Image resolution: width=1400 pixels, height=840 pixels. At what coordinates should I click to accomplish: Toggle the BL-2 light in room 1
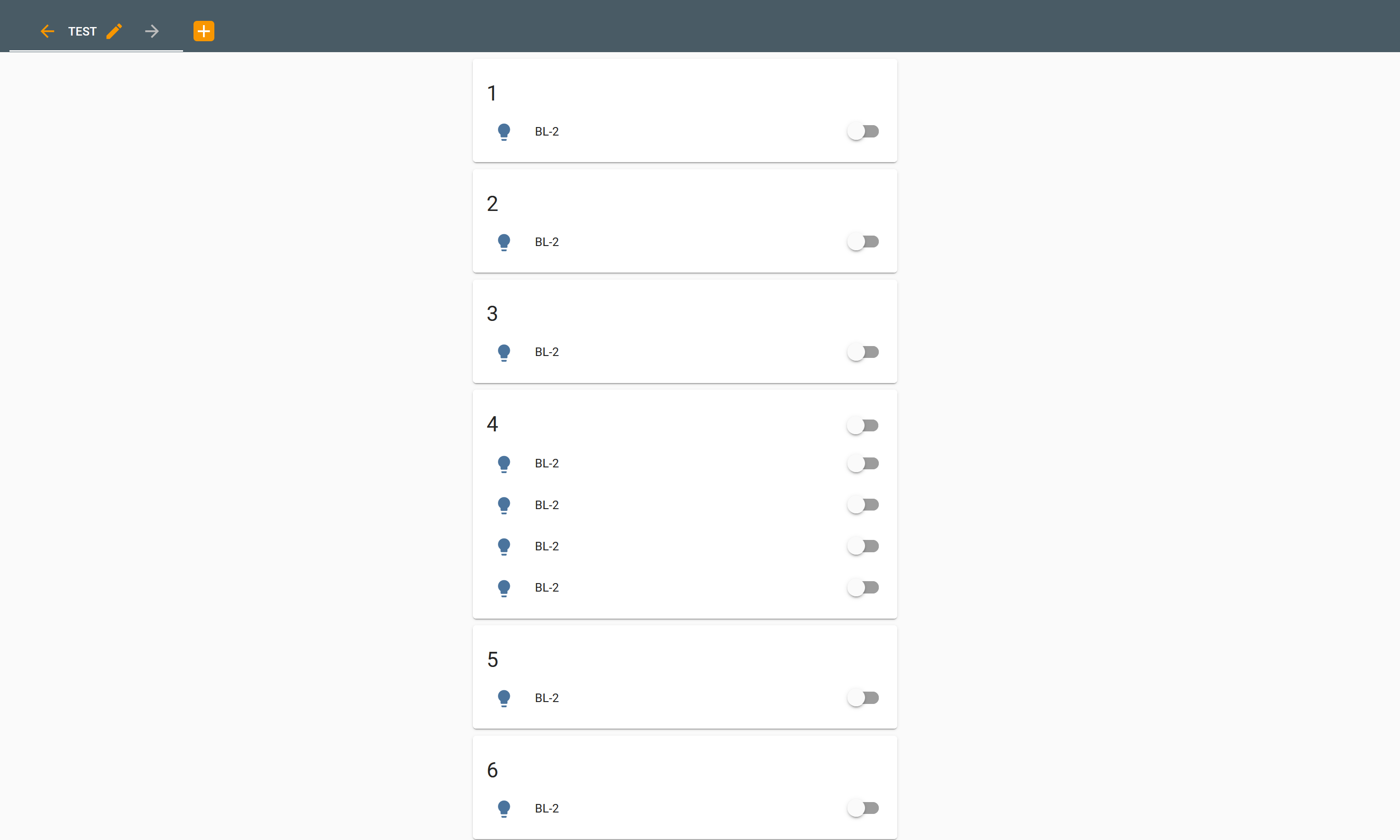coord(863,131)
